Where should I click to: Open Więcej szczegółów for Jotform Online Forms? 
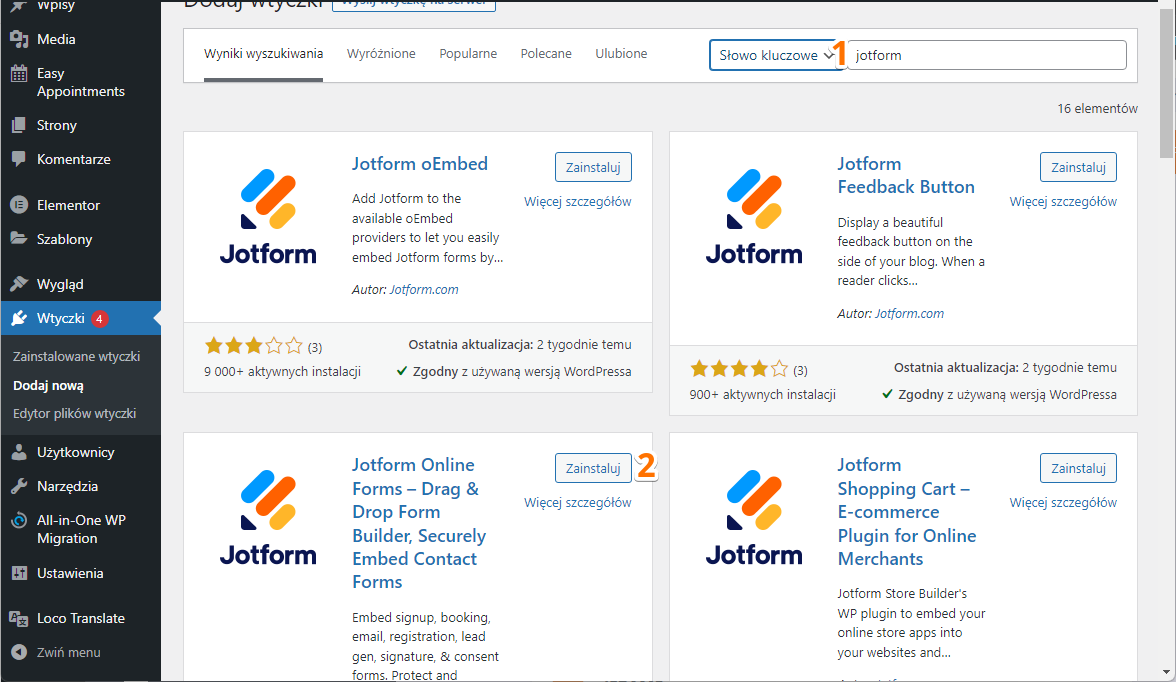pos(578,503)
